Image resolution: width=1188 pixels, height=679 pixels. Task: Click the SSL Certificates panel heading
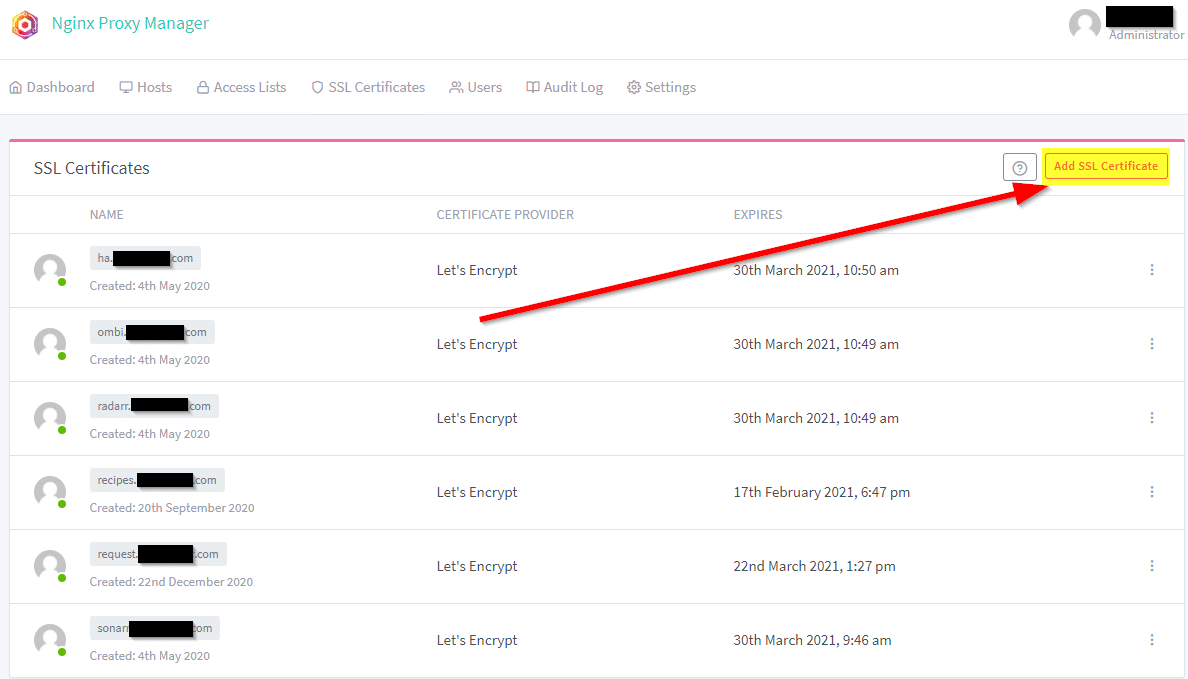point(92,168)
